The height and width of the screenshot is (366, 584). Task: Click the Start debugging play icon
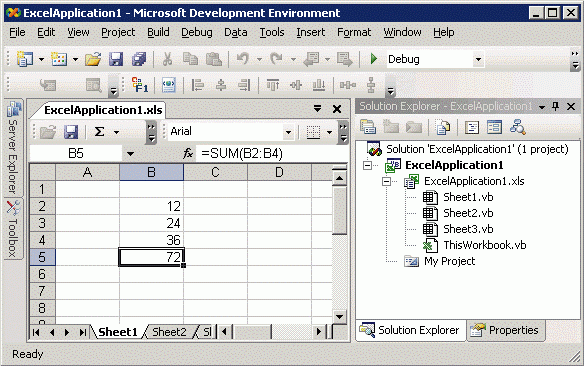pos(374,59)
